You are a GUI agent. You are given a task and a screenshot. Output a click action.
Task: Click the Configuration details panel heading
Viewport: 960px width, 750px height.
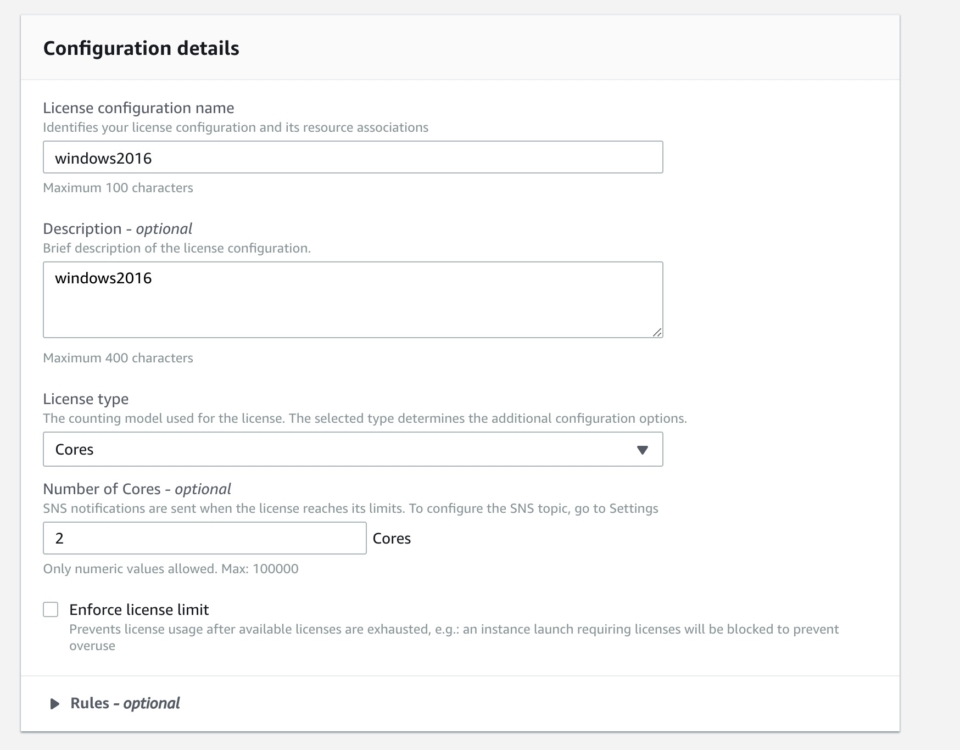pyautogui.click(x=141, y=48)
